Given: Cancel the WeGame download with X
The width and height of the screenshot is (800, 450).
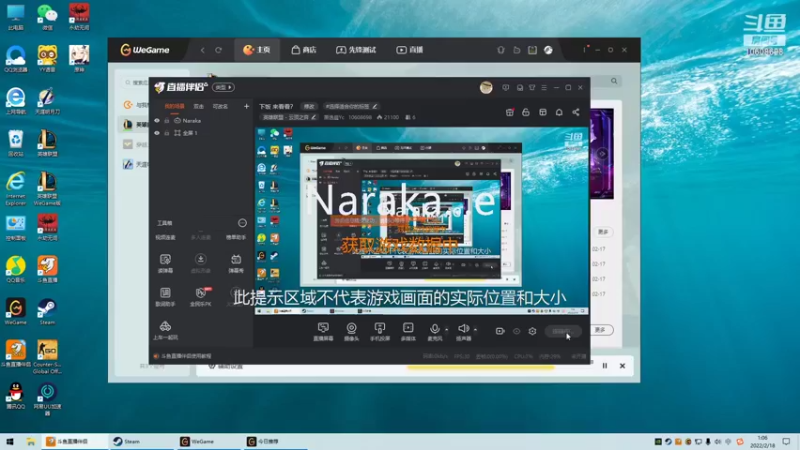Looking at the screenshot, I should 622,366.
